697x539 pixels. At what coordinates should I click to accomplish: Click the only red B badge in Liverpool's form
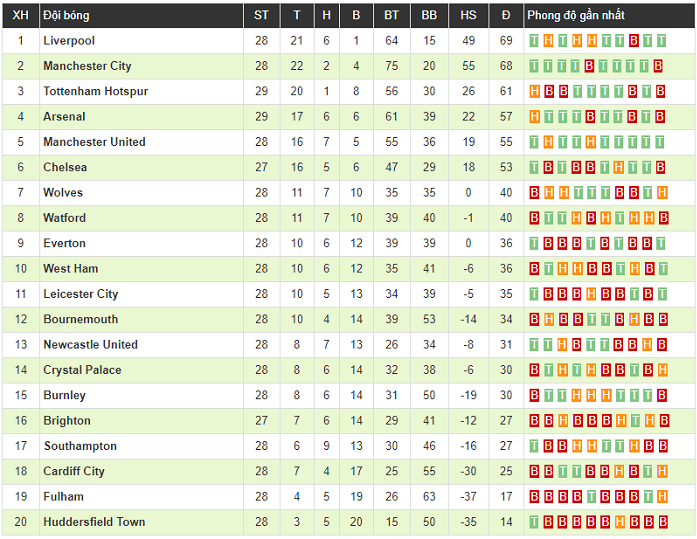tap(634, 41)
